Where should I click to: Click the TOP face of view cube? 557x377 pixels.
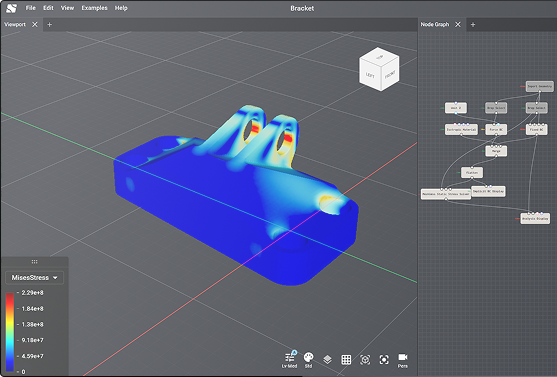[x=379, y=57]
